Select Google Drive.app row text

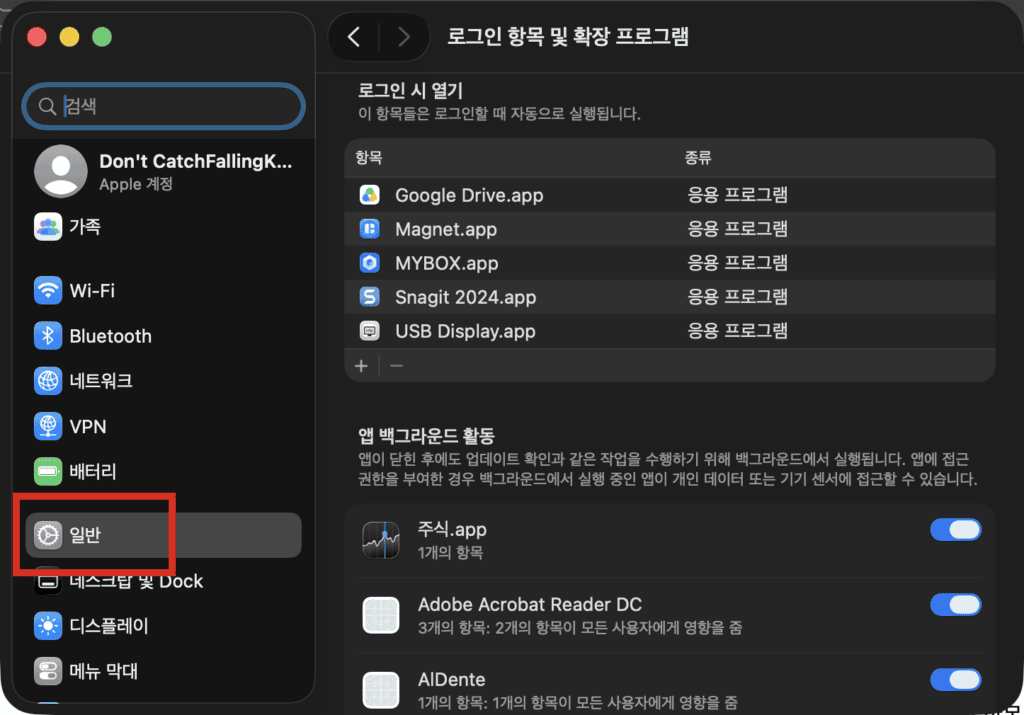pos(469,195)
